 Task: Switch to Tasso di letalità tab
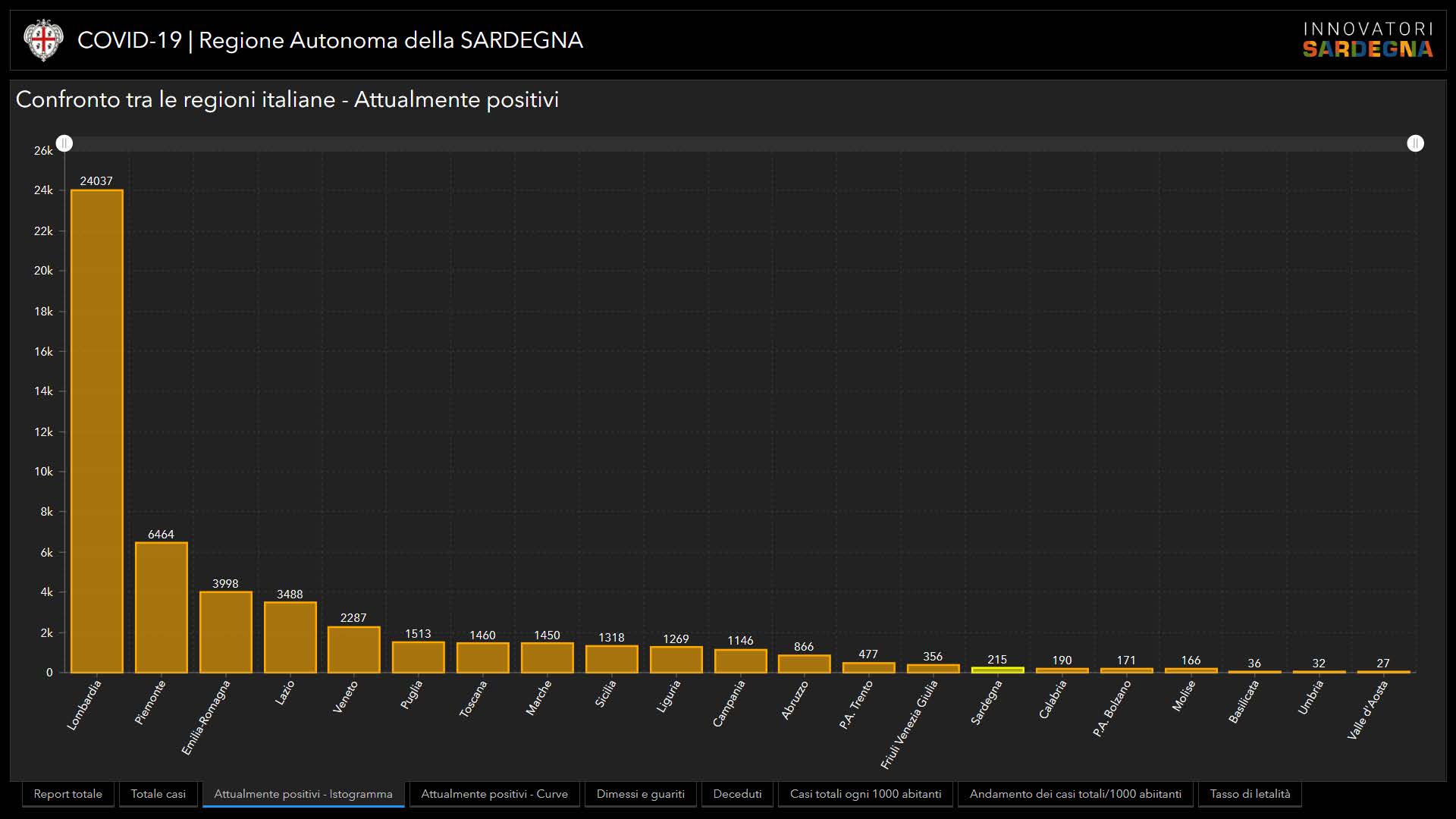pos(1250,794)
